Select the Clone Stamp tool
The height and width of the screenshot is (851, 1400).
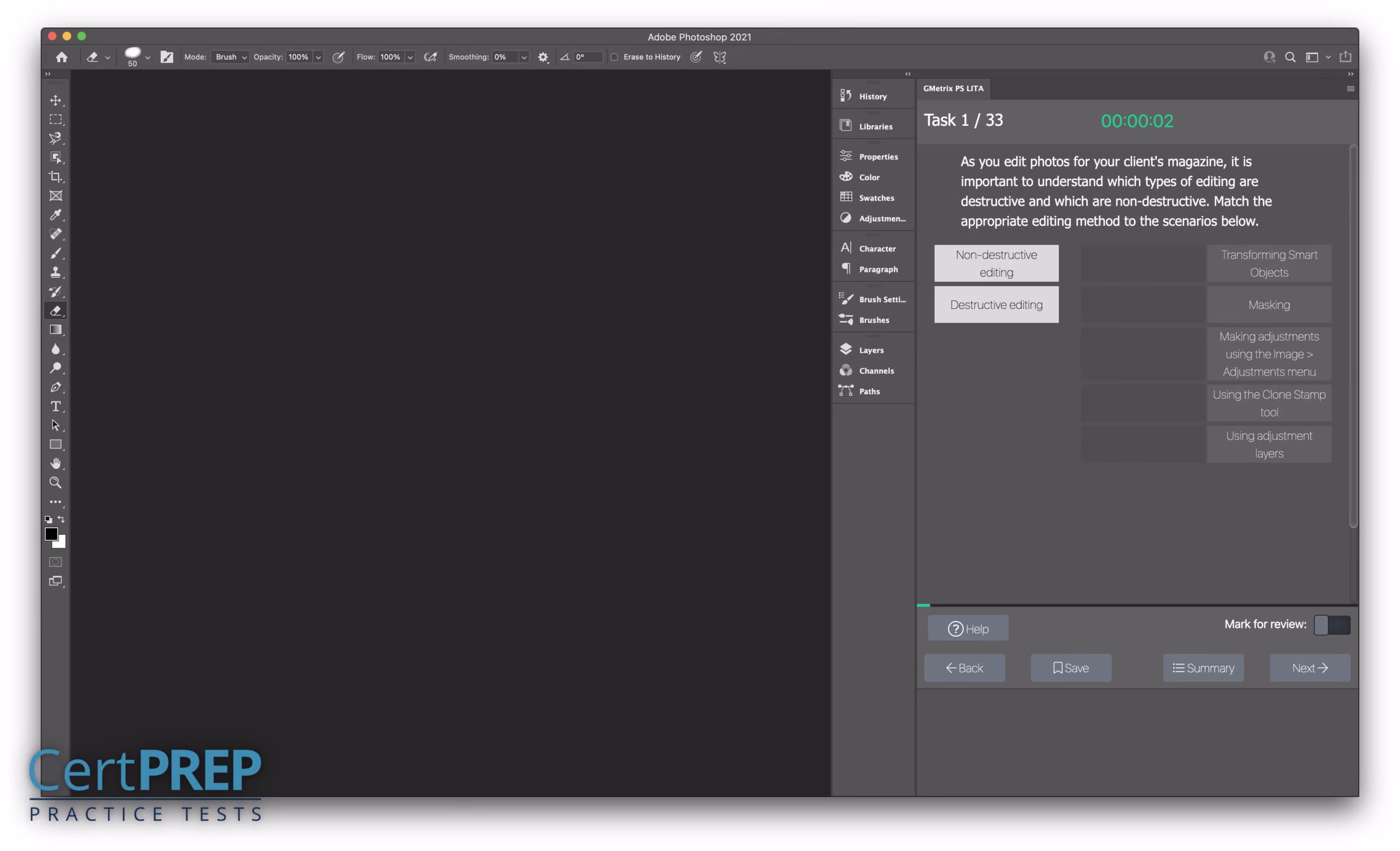pos(55,272)
